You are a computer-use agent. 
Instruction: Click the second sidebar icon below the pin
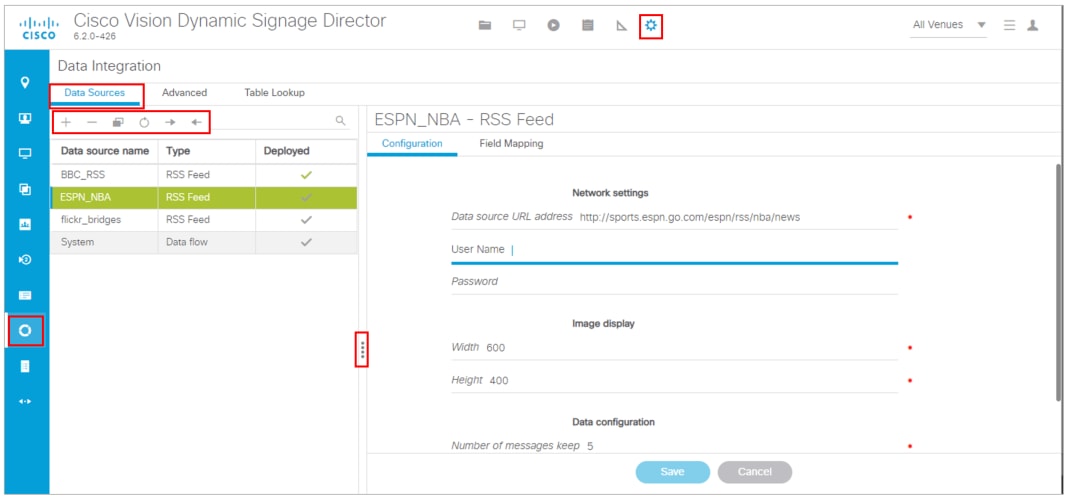coord(26,118)
